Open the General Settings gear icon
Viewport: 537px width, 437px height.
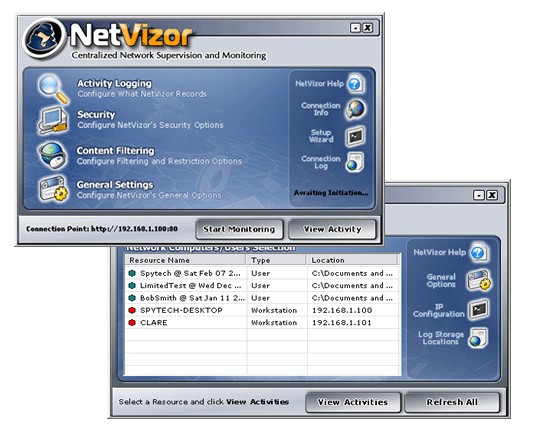53,188
